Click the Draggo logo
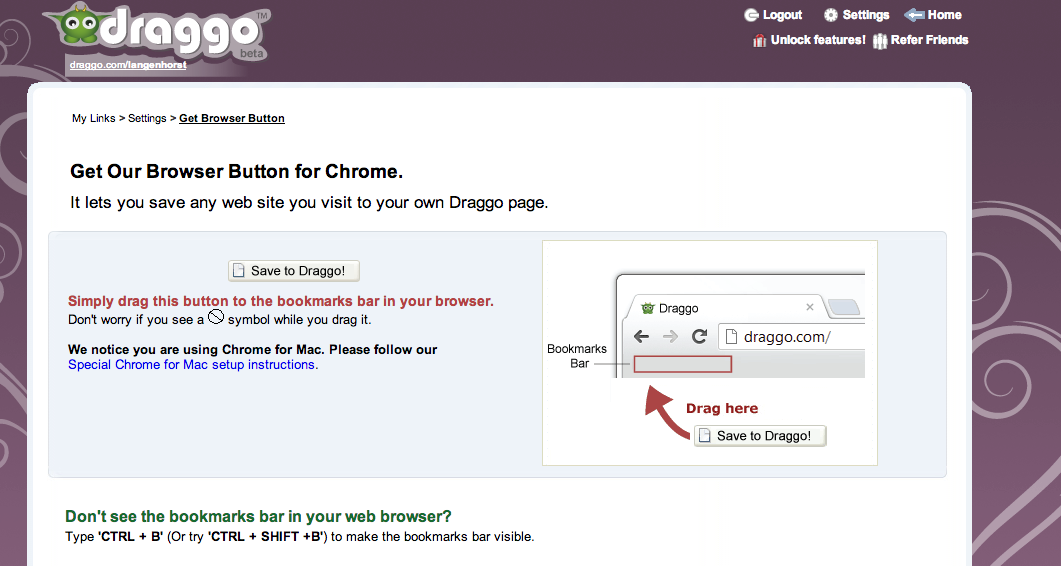The width and height of the screenshot is (1061, 566). (x=157, y=32)
